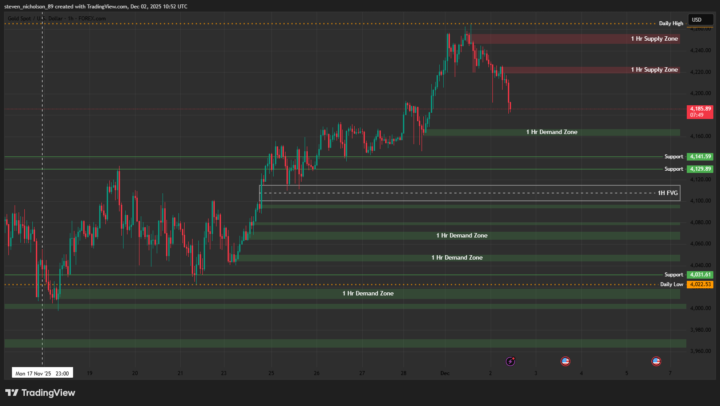Click the 25 date on the time axis

(x=271, y=373)
